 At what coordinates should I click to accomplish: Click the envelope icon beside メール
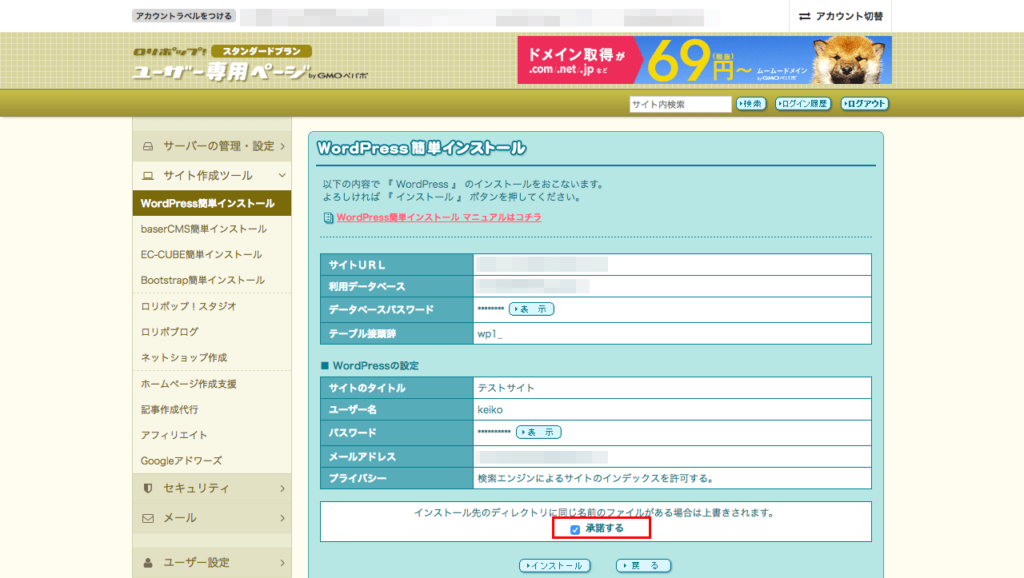[148, 518]
